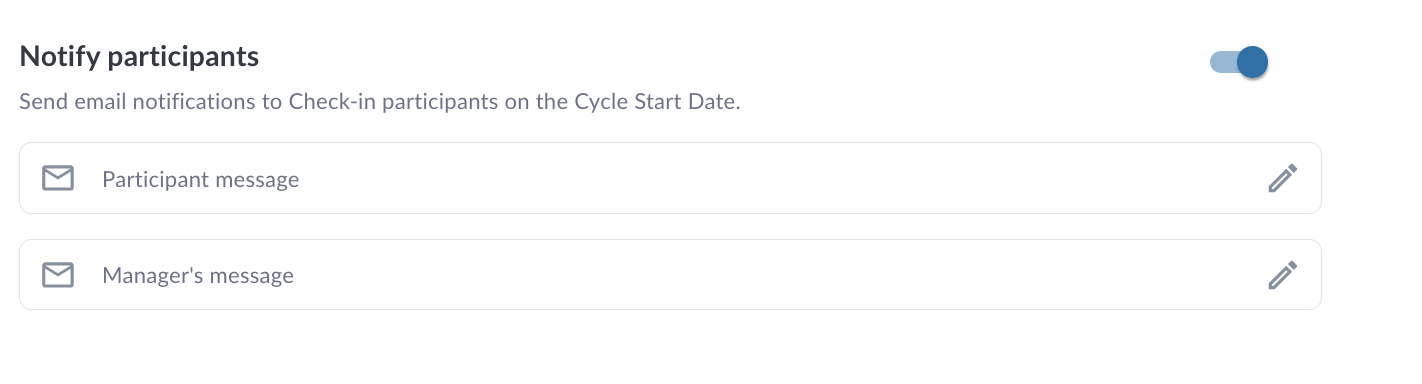Open the Participant message row
1422x384 pixels.
670,178
